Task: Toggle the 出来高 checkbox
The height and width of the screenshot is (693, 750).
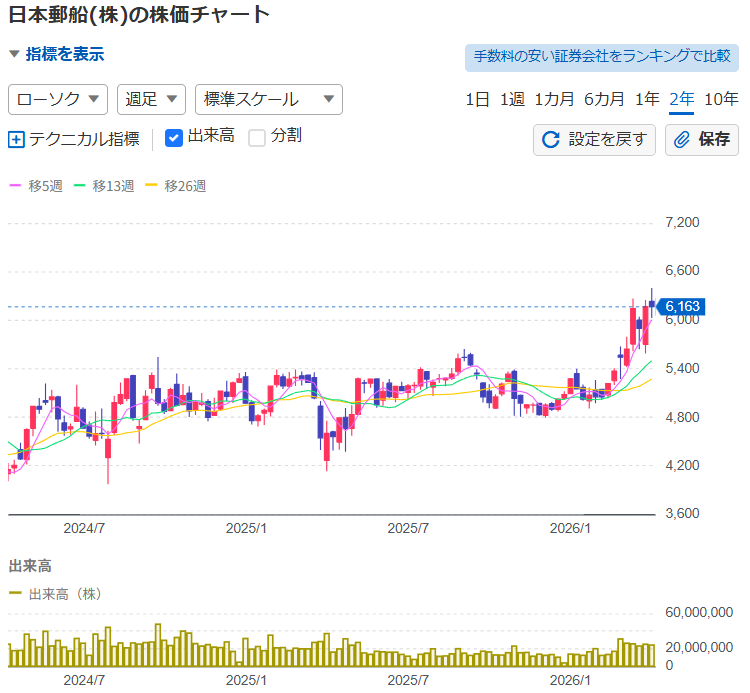Action: (x=173, y=137)
